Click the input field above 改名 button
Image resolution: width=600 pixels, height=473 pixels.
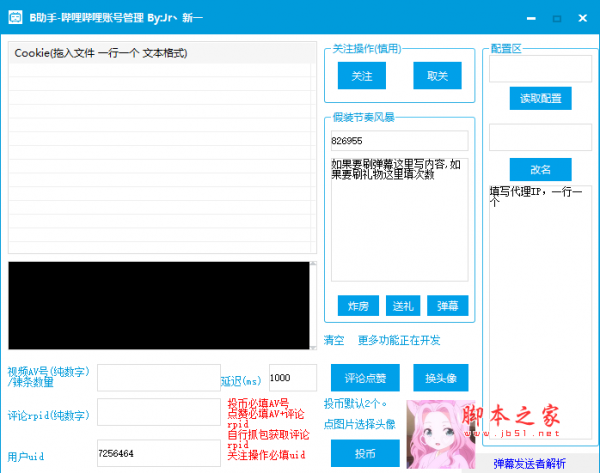[540, 137]
